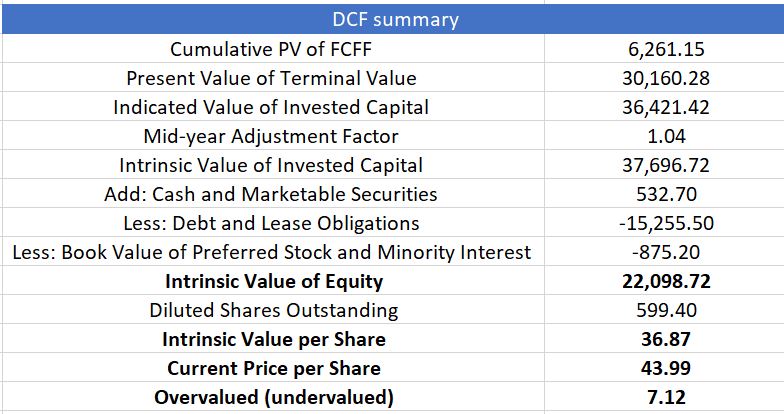
Task: Click the Add: Cash and Marketable Securities cell
Action: (x=270, y=194)
